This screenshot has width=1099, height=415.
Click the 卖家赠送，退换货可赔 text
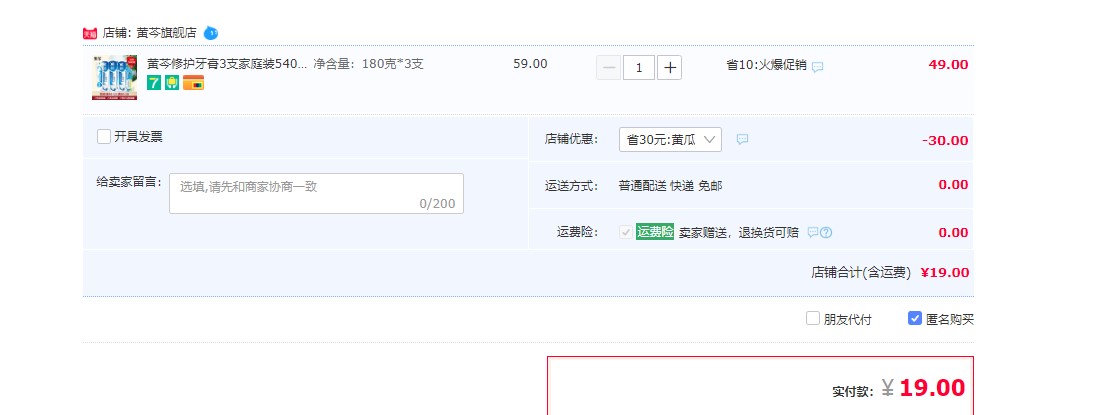739,233
